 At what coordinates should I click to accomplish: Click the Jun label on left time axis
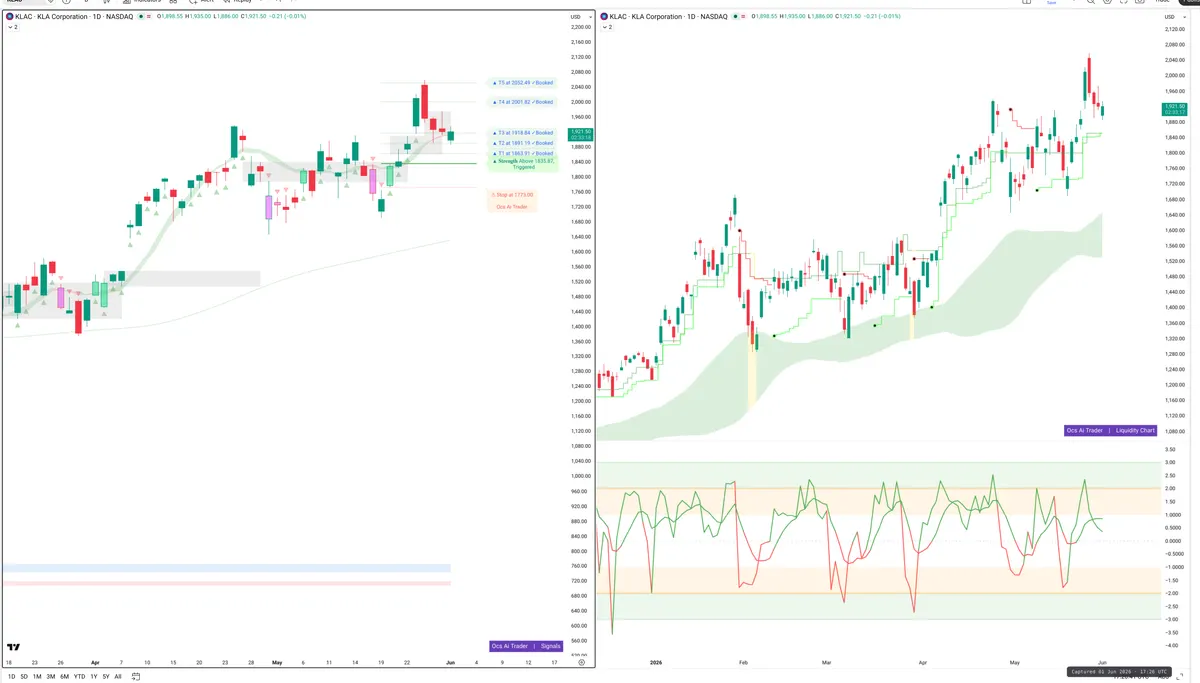450,662
